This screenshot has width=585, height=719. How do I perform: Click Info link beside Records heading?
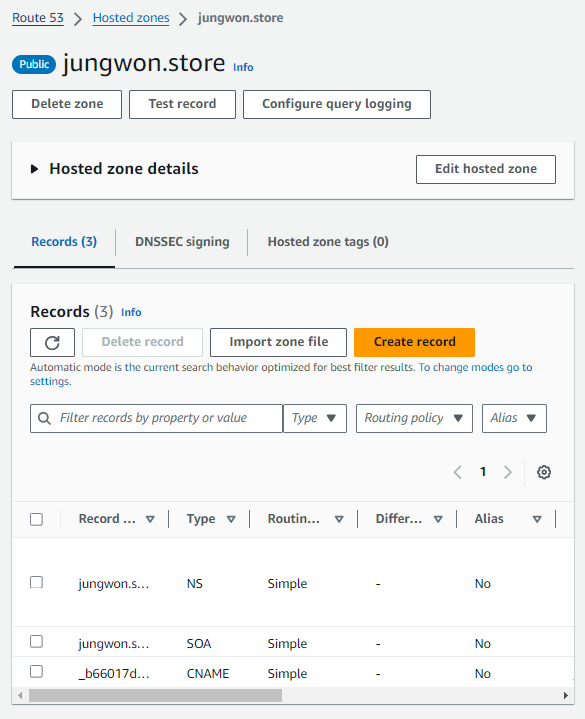pos(131,312)
